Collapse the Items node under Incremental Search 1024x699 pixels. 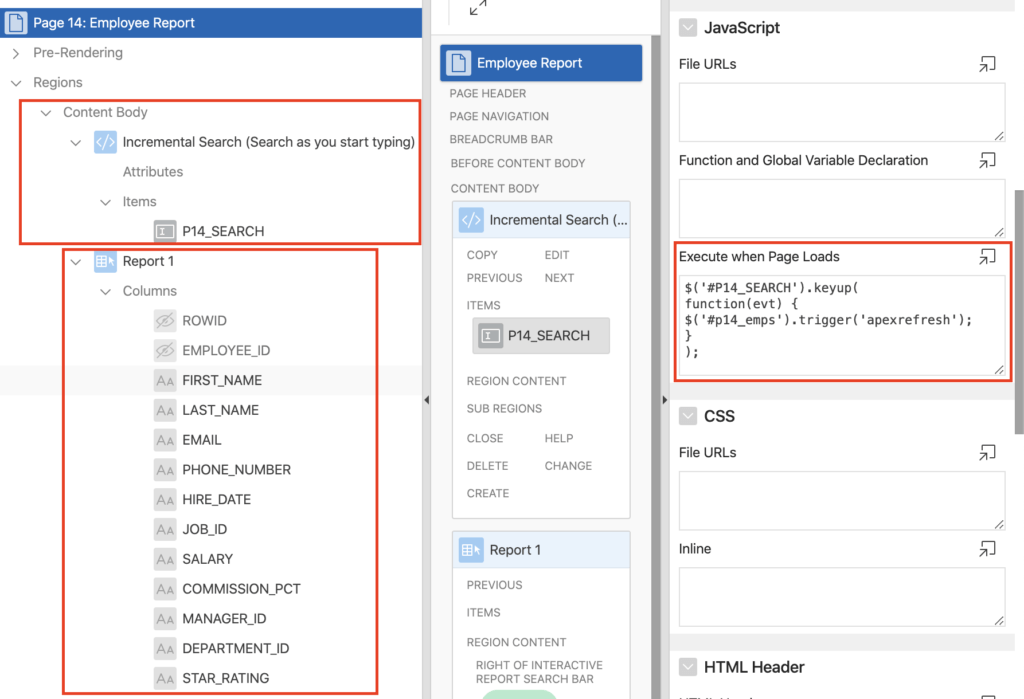[105, 202]
